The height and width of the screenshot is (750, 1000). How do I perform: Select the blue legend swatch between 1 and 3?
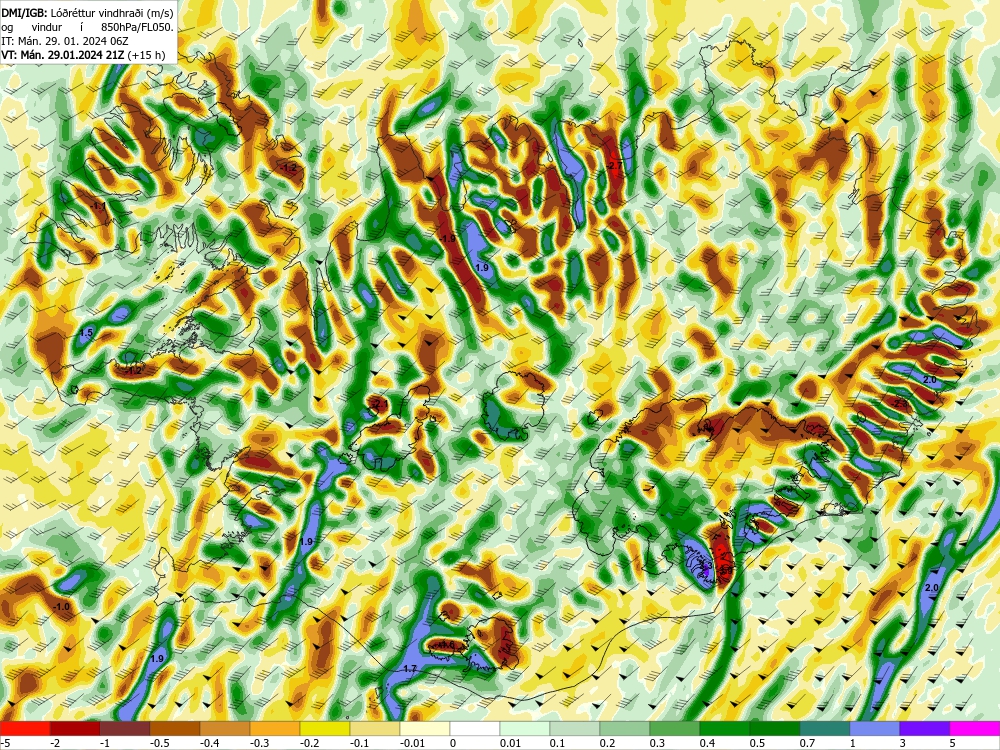coord(875,728)
